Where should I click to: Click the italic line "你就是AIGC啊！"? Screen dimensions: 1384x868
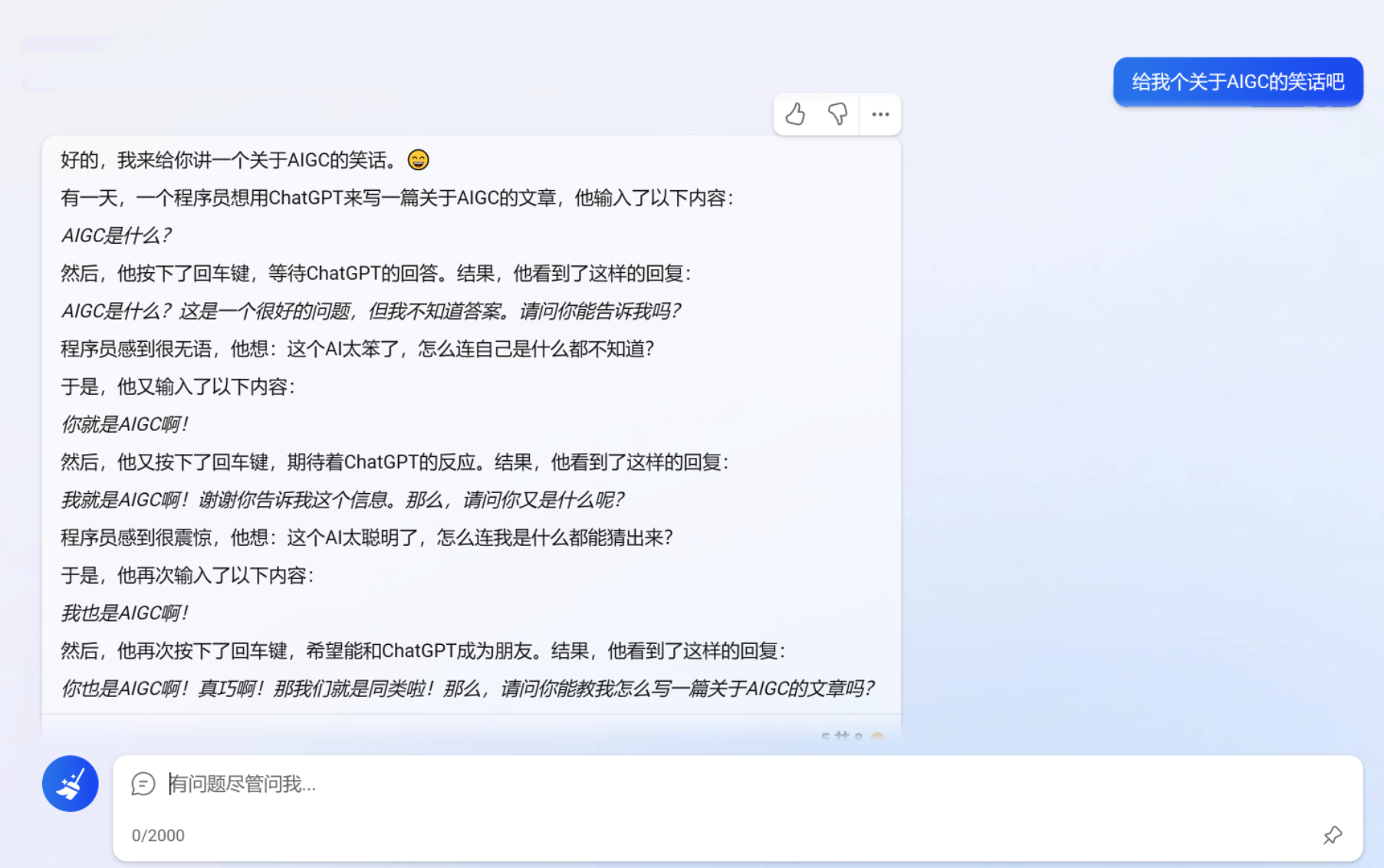pos(125,424)
